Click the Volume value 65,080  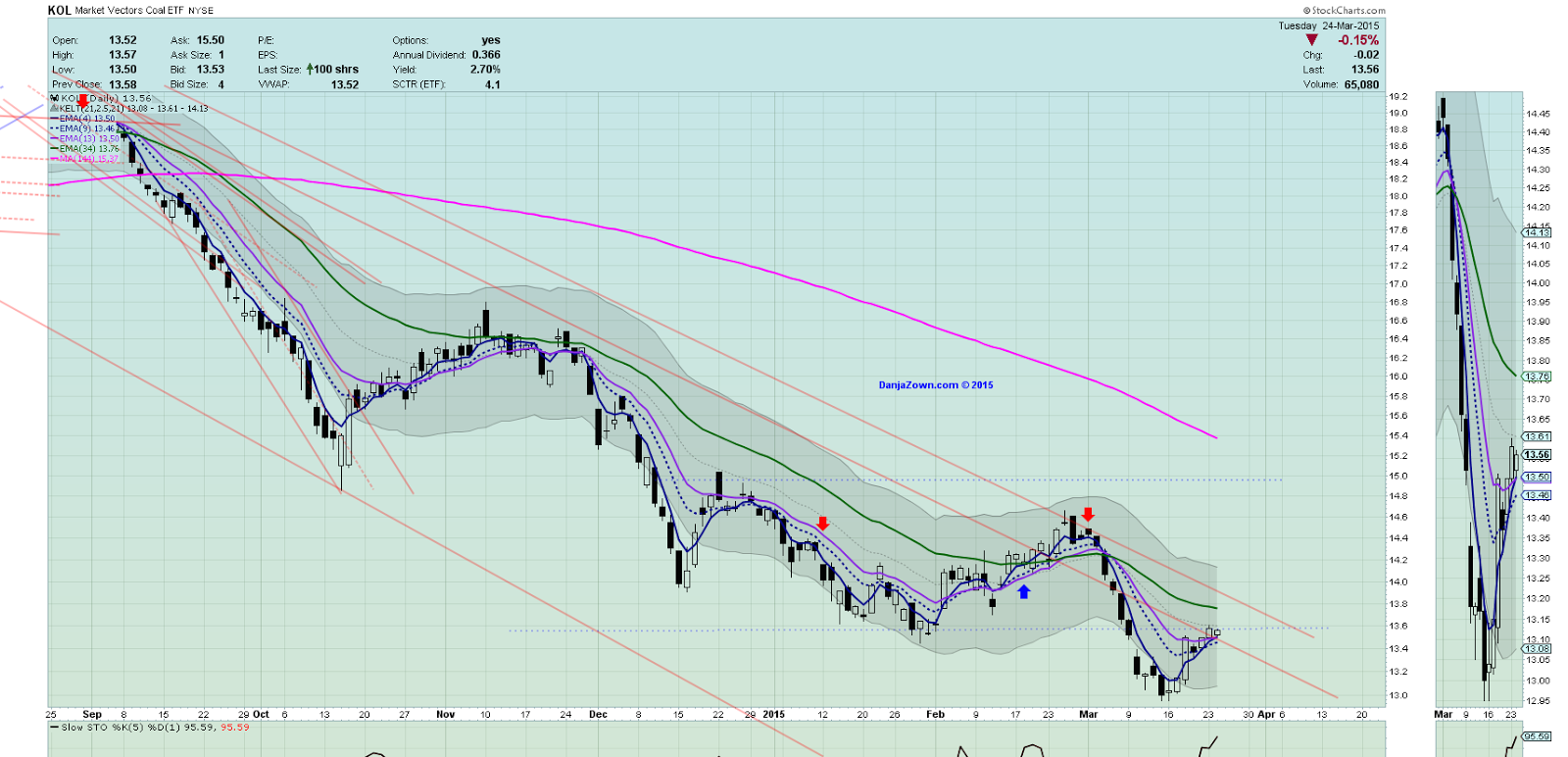(x=1361, y=84)
